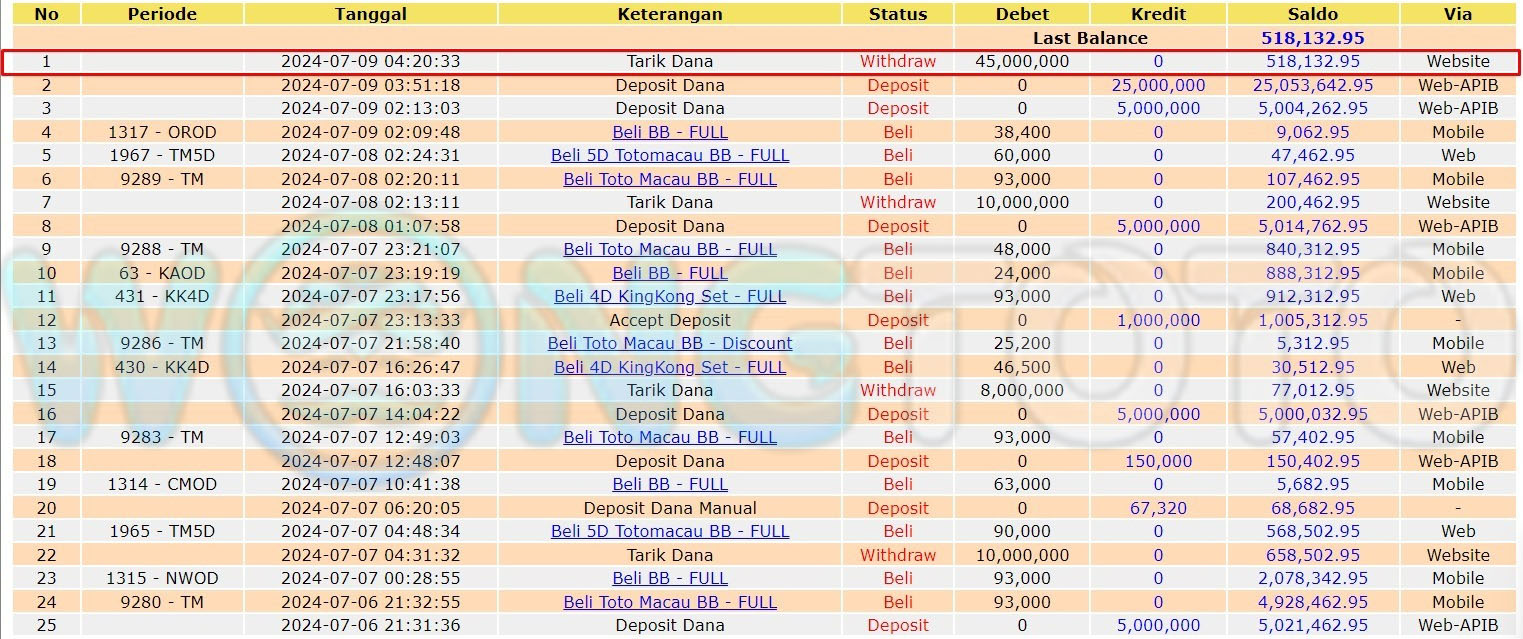
Task: Open the Beli BB - FULL link for period 1317 - OROD
Action: 670,132
